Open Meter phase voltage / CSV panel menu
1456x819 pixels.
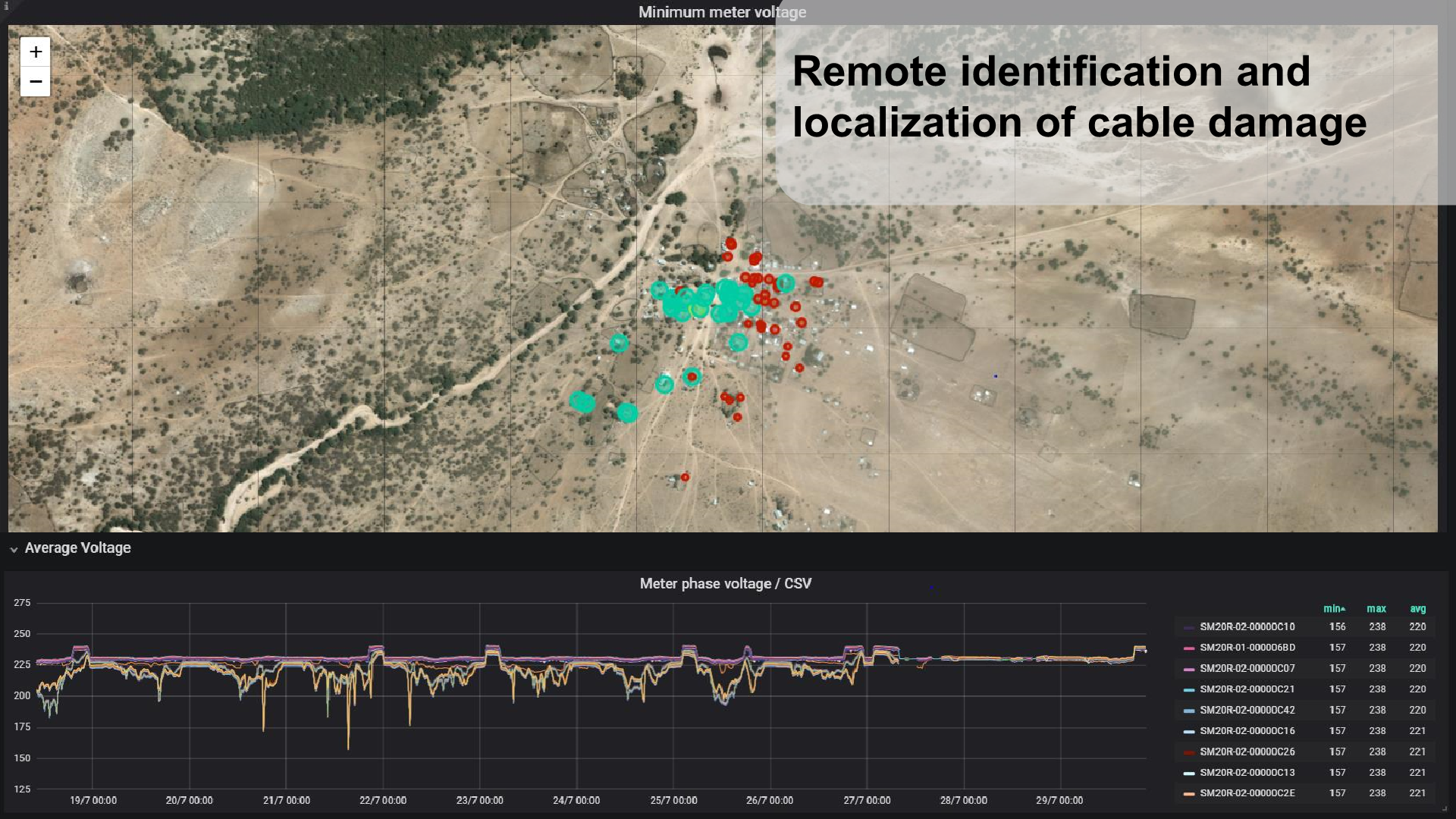pos(725,584)
